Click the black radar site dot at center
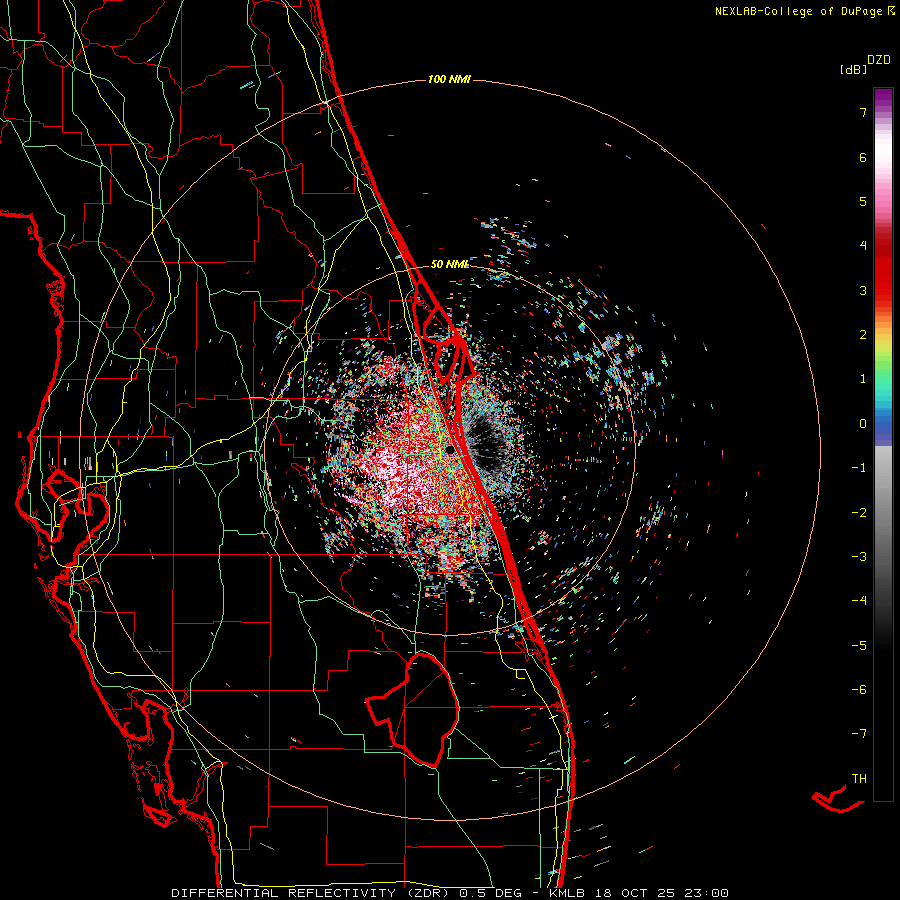The width and height of the screenshot is (900, 900). click(451, 449)
